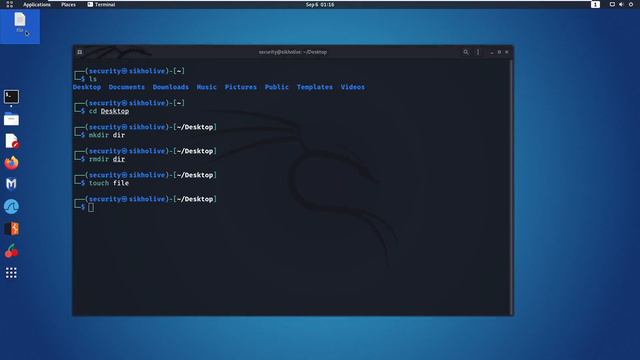Open the Metasploit dock icon
The image size is (640, 360).
(x=11, y=184)
